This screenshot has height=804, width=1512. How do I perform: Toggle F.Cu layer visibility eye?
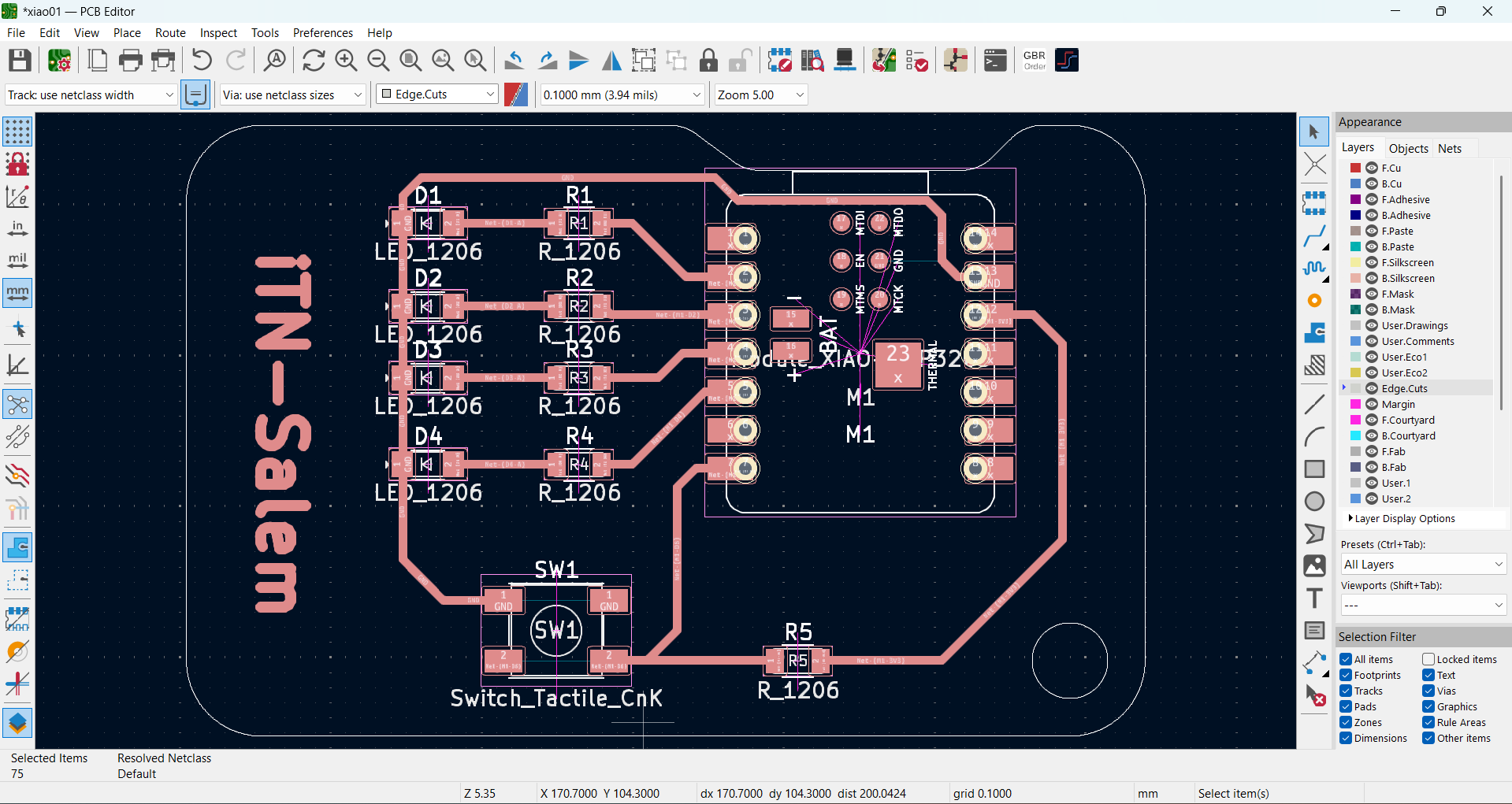(x=1372, y=168)
